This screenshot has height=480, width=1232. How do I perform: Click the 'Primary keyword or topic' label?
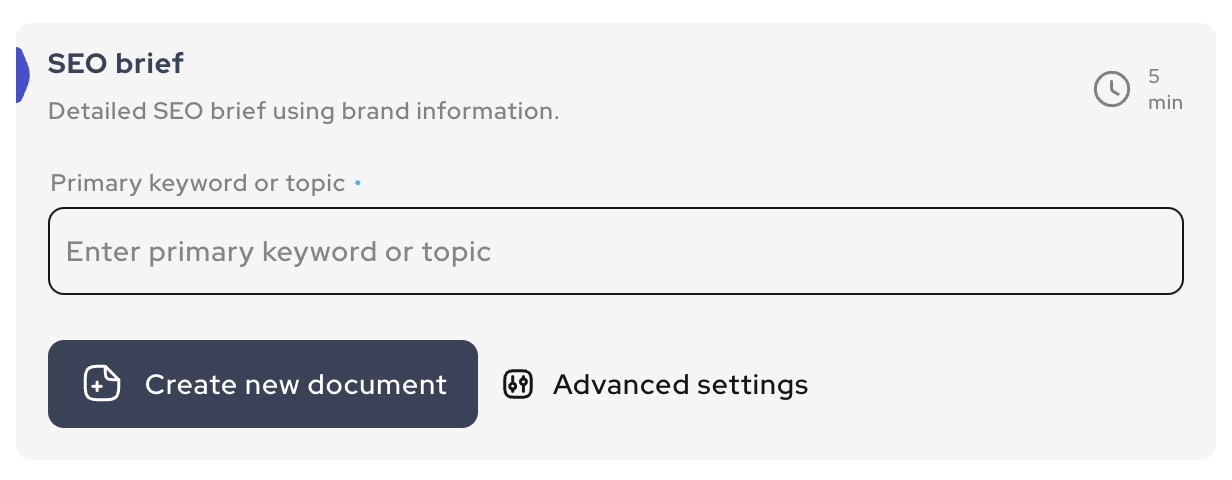click(198, 184)
